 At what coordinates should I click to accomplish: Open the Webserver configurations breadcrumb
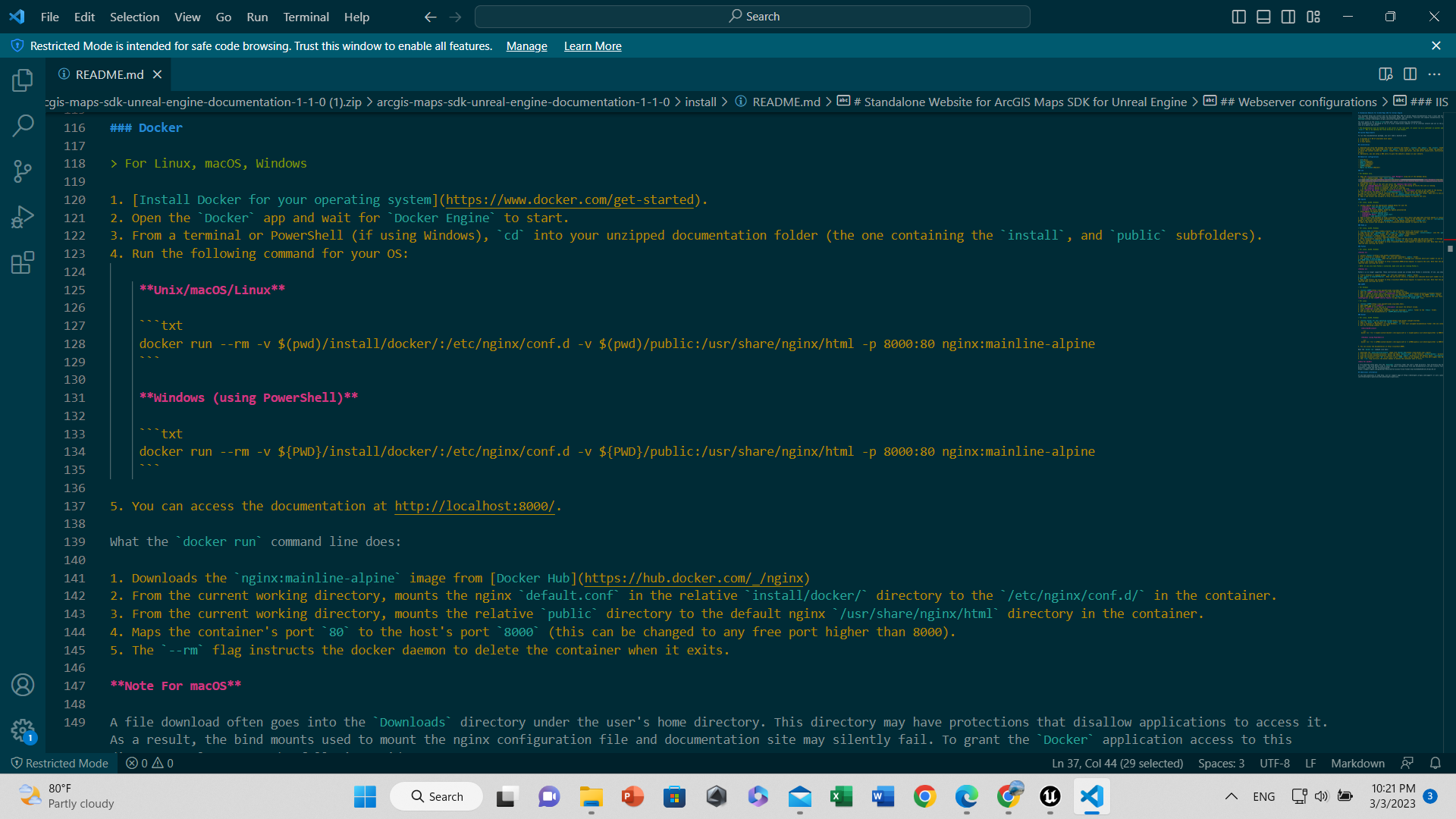(x=1298, y=102)
